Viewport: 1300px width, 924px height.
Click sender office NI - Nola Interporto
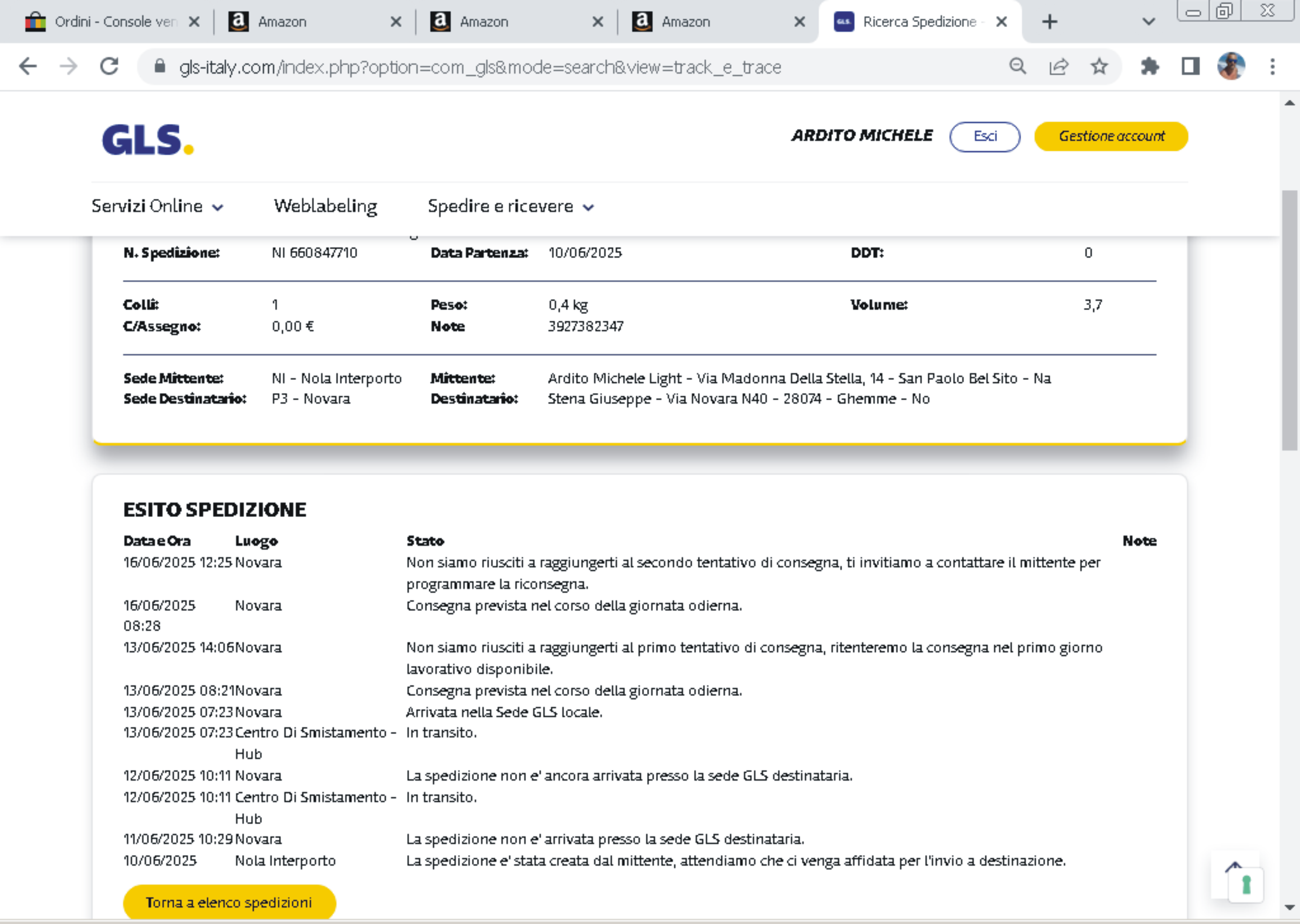337,378
